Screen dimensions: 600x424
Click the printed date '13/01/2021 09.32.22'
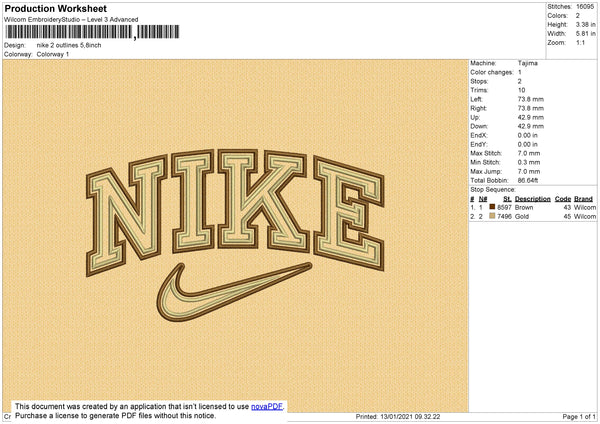pyautogui.click(x=410, y=417)
